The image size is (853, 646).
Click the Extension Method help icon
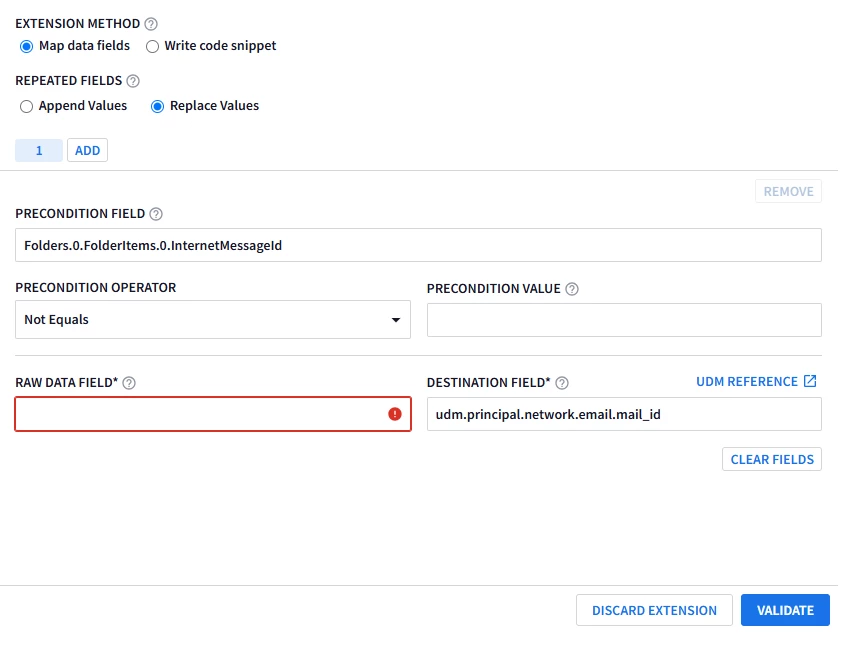[x=151, y=24]
